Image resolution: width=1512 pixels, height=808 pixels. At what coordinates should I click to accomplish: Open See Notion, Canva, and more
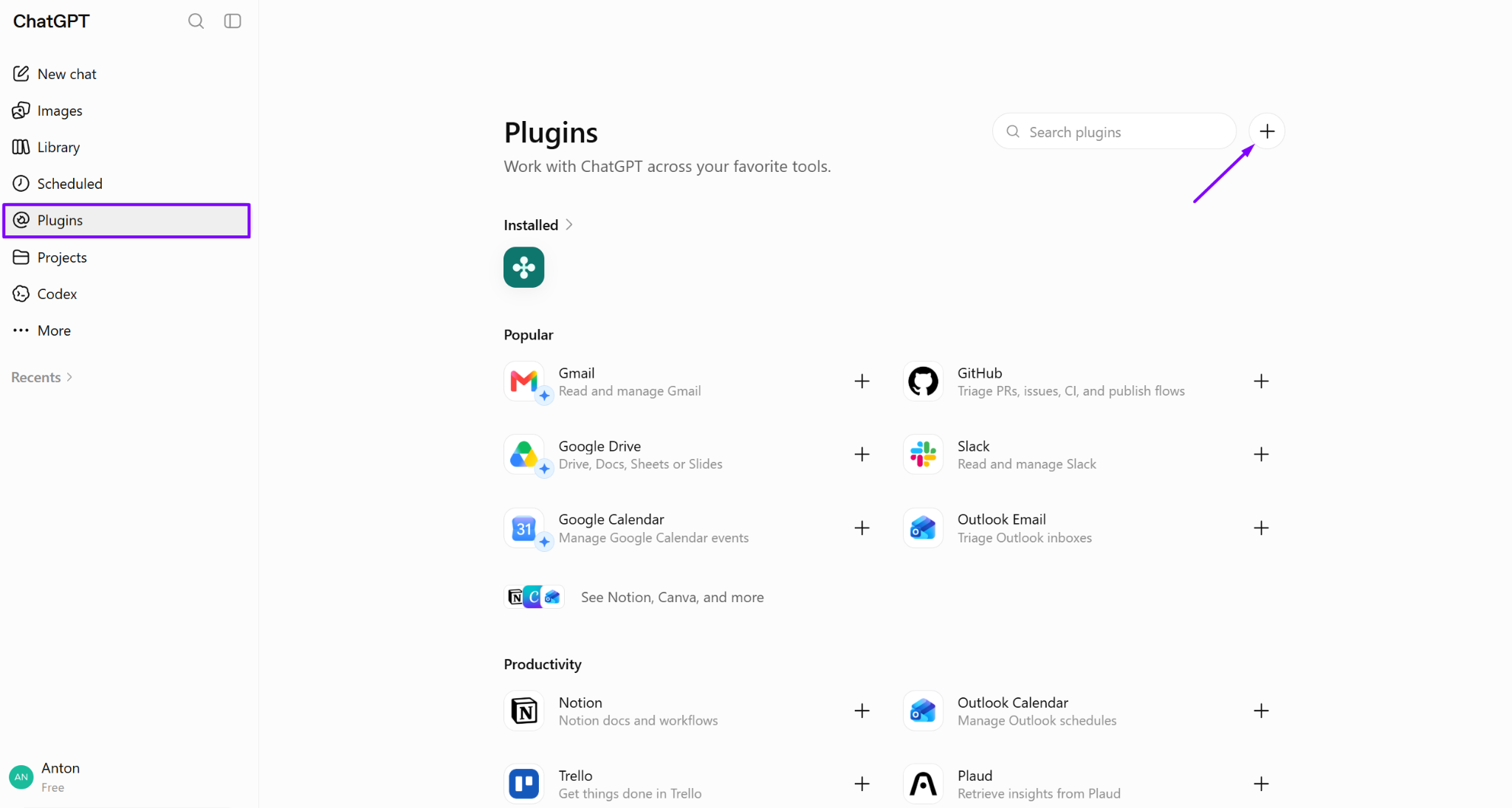click(634, 597)
